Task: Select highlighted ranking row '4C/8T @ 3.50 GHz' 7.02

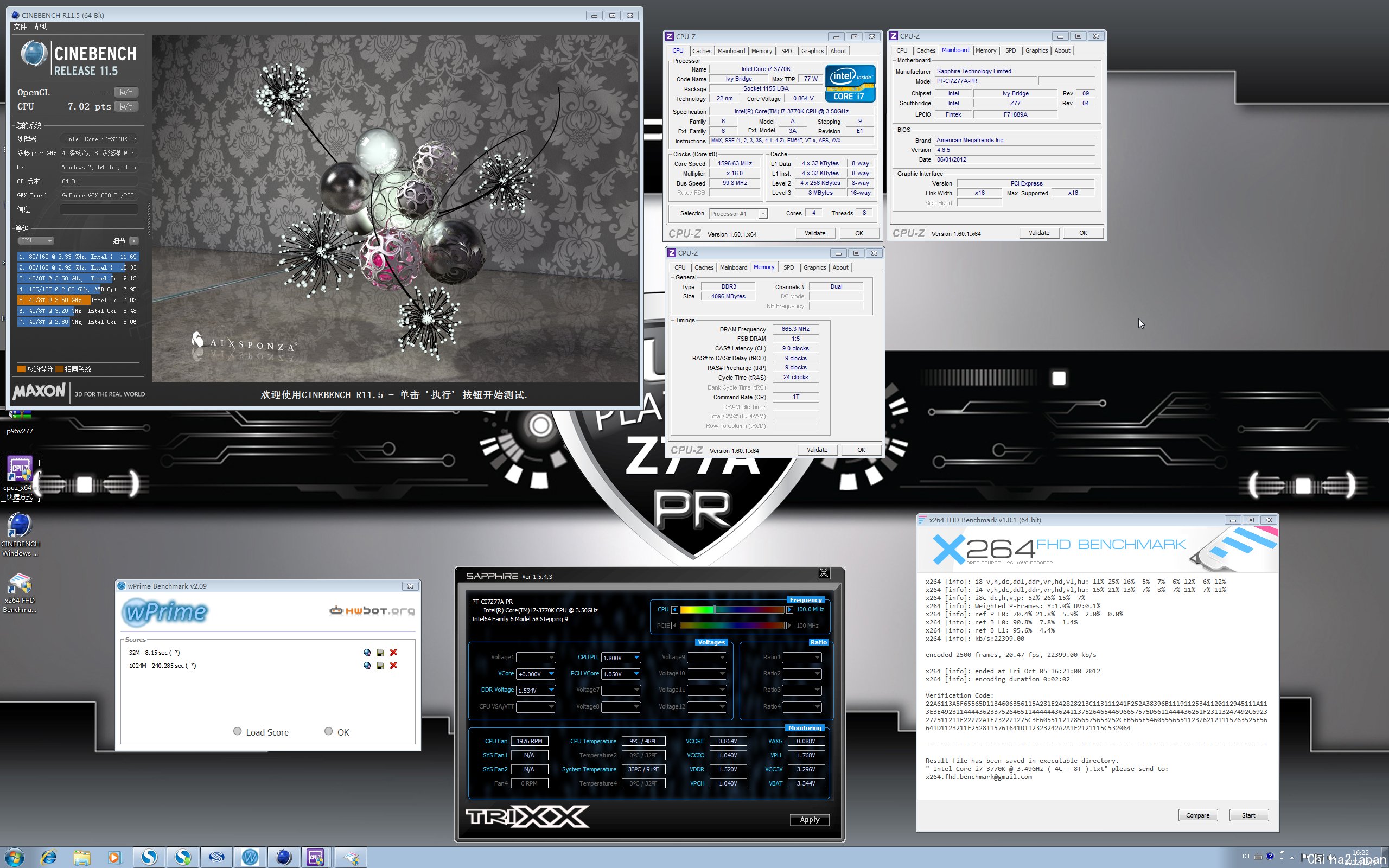Action: (x=78, y=299)
